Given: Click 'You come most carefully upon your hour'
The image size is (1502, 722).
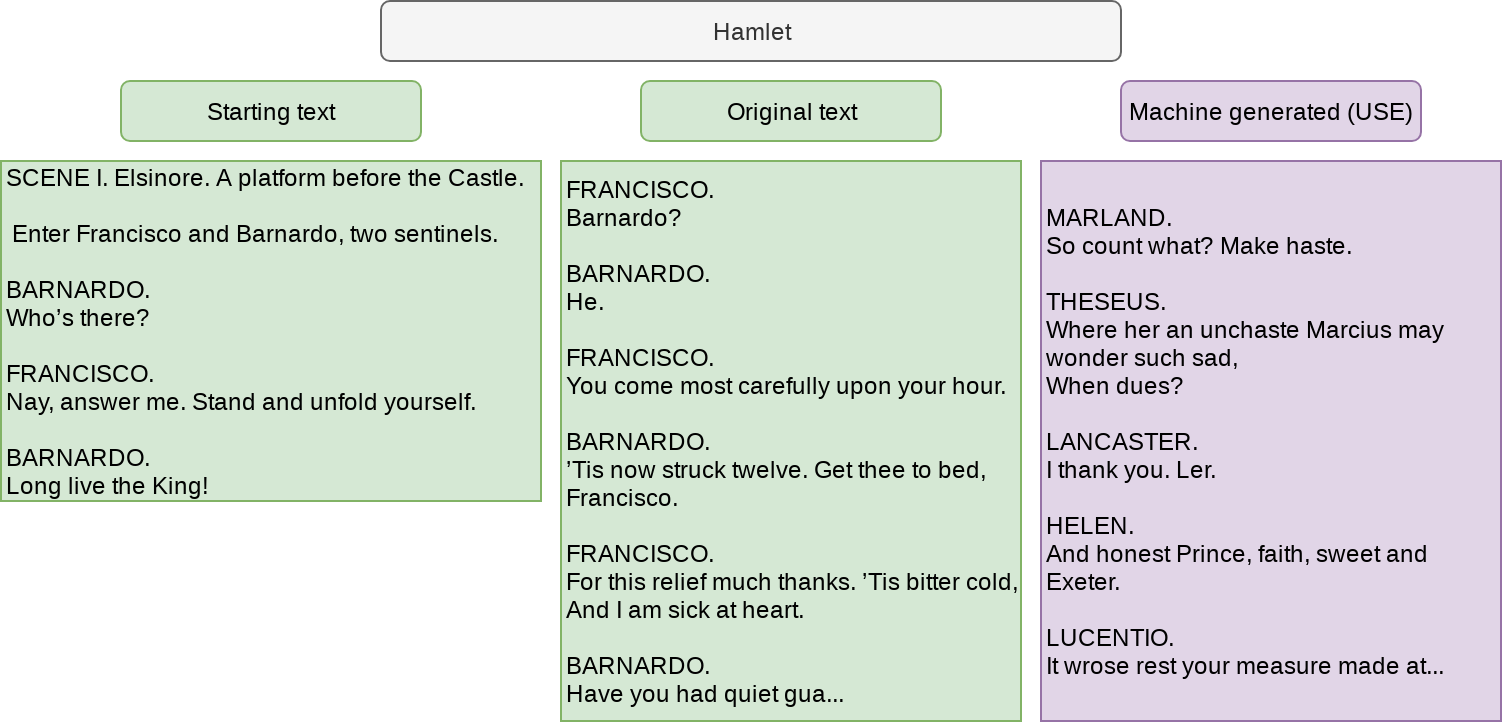Looking at the screenshot, I should [x=786, y=387].
